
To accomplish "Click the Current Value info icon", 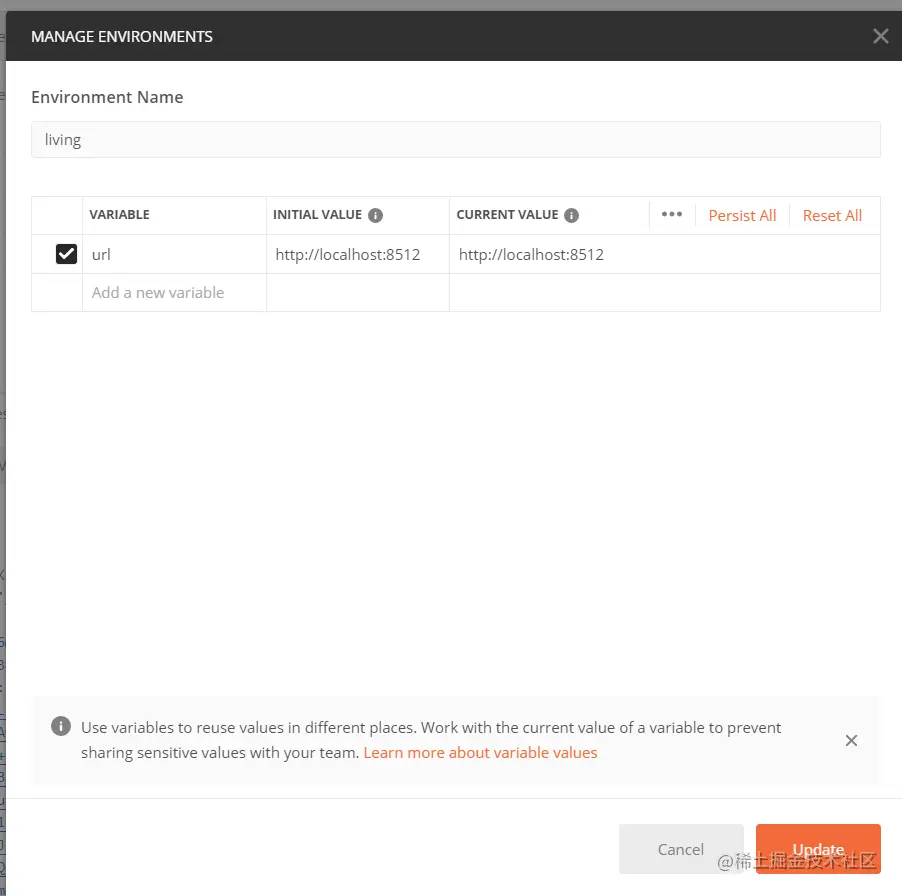I will (571, 215).
